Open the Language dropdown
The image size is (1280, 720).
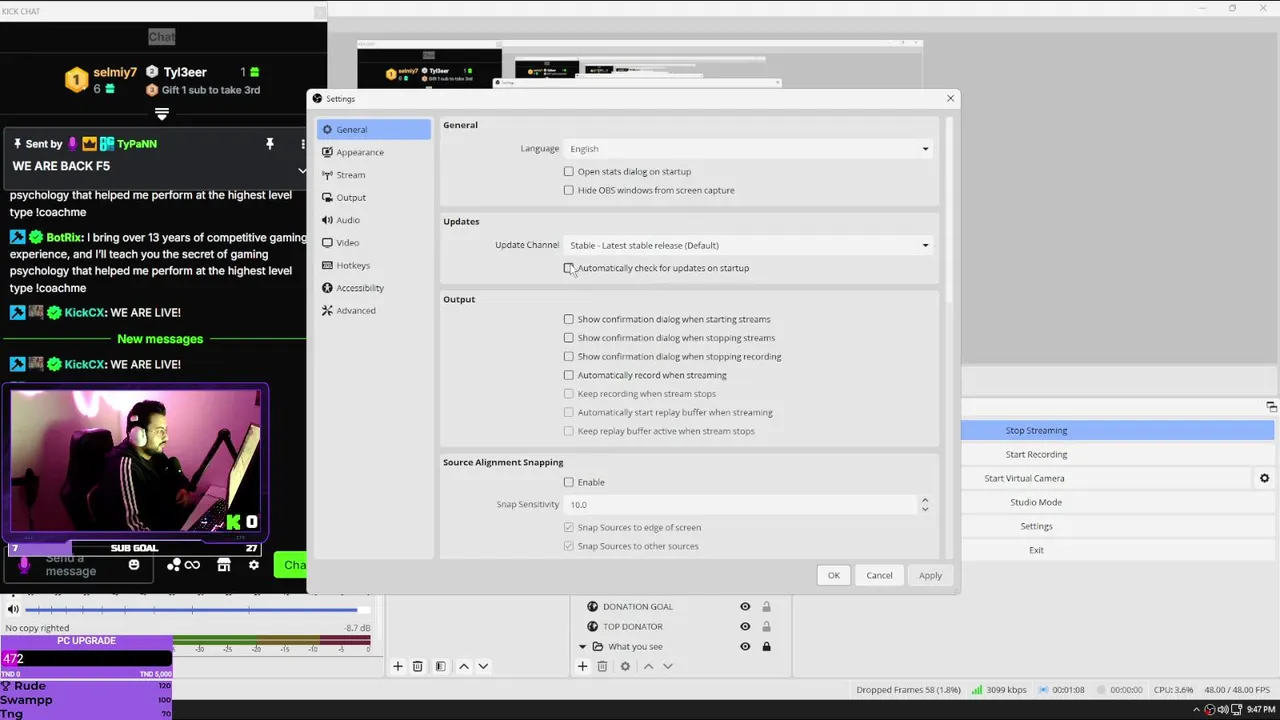[x=748, y=149]
